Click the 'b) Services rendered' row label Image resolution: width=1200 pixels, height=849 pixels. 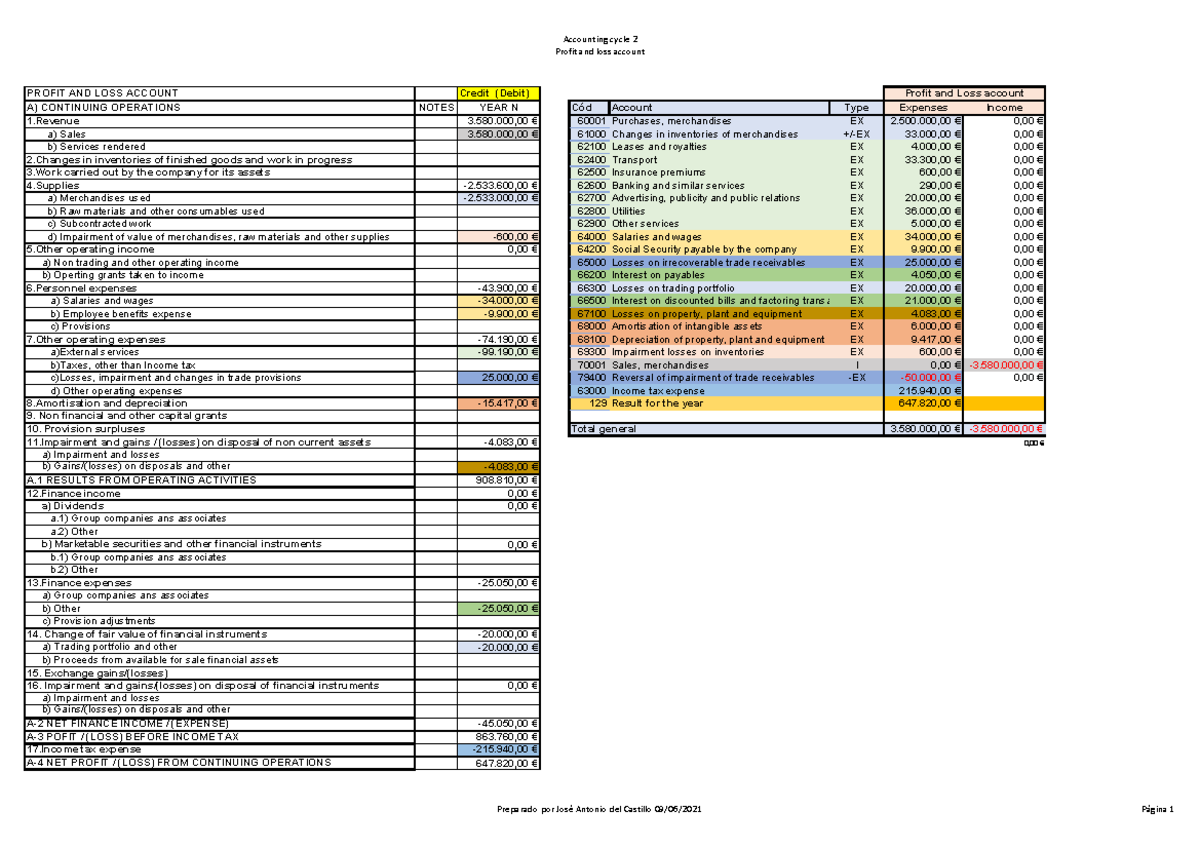(96, 146)
